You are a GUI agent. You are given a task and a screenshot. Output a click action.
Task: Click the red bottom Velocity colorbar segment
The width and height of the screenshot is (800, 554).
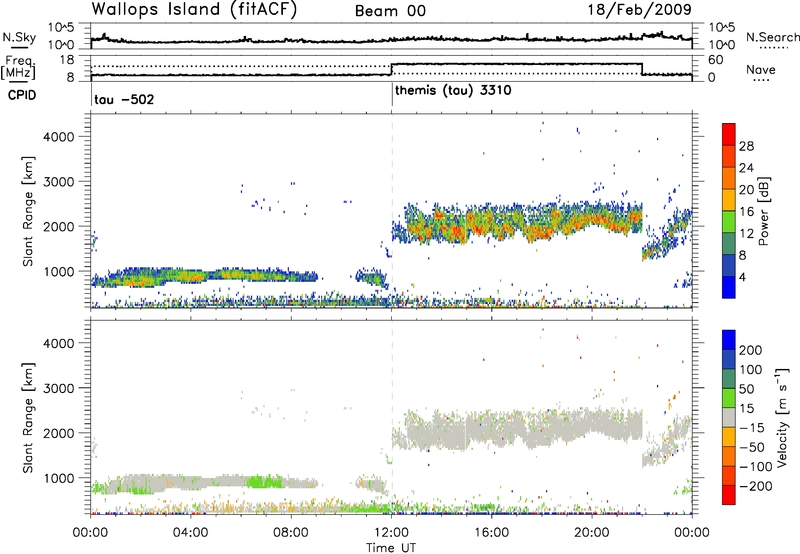pyautogui.click(x=729, y=495)
